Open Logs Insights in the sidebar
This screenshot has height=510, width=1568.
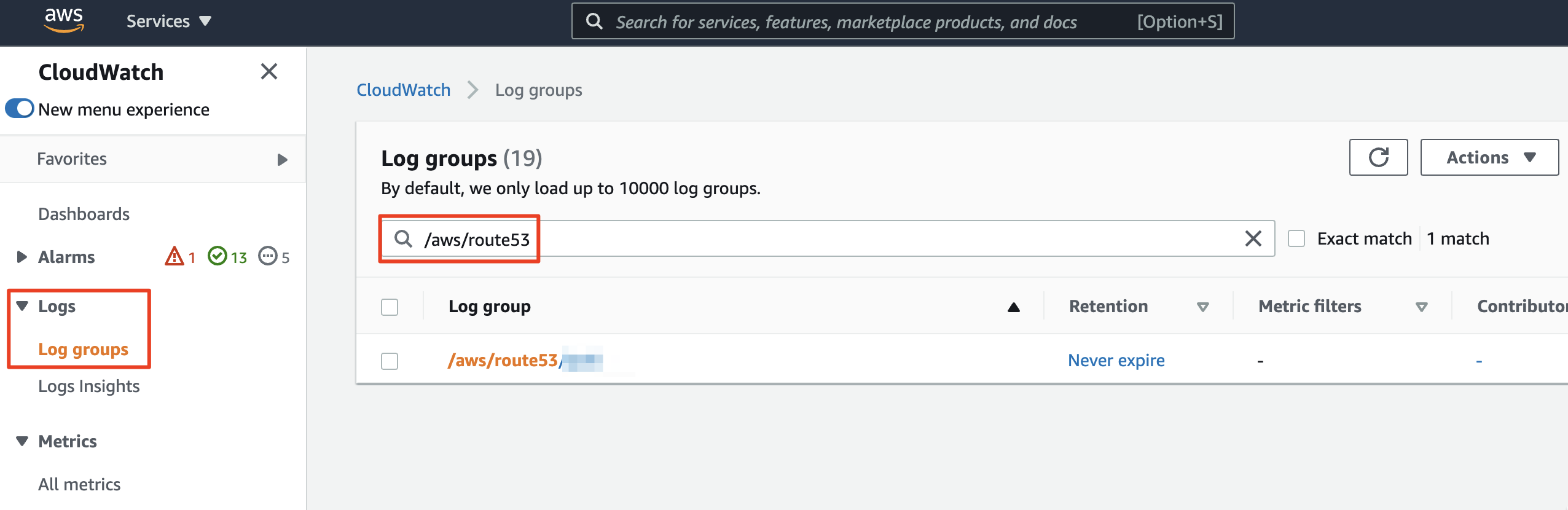(89, 386)
